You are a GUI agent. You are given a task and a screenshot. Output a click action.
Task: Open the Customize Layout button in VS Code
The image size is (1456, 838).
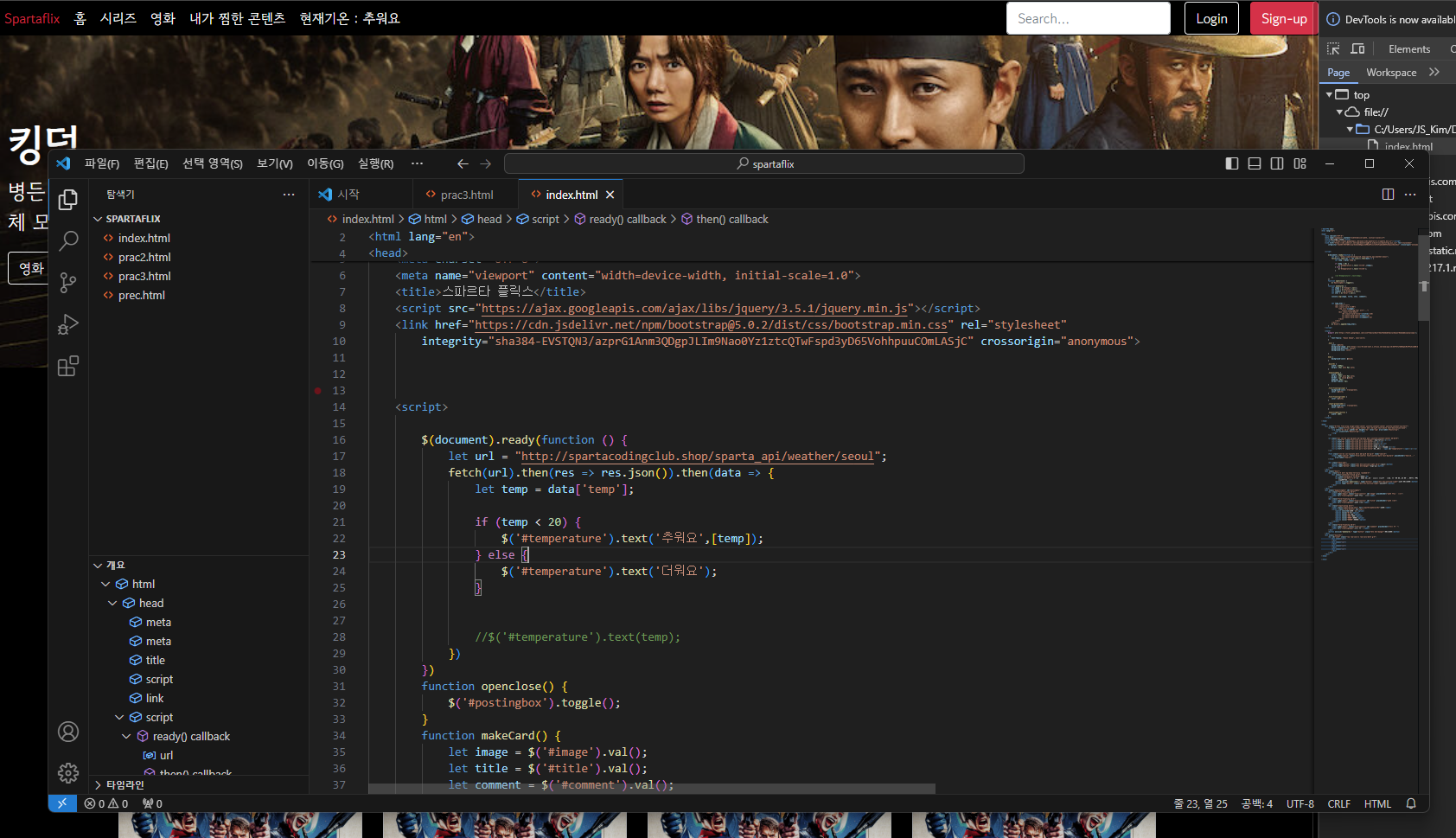1300,163
